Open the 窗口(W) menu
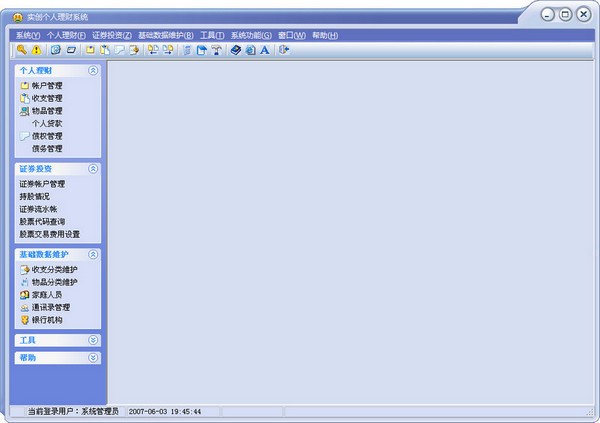Viewport: 600px width, 423px height. 292,36
